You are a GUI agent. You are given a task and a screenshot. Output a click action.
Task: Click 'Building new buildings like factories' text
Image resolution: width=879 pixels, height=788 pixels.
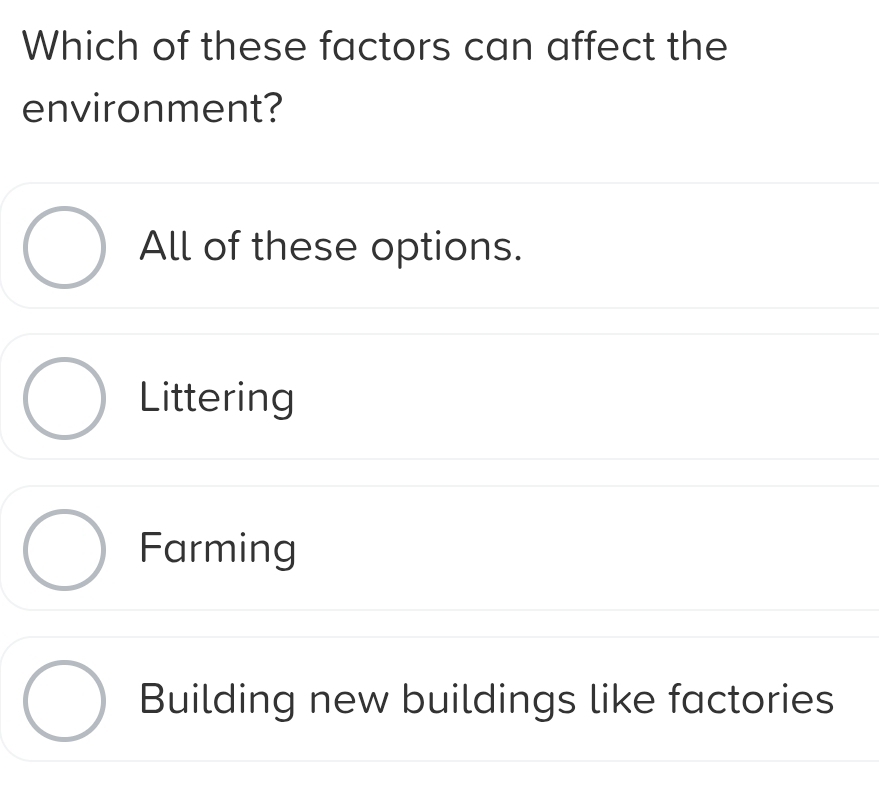pyautogui.click(x=487, y=699)
